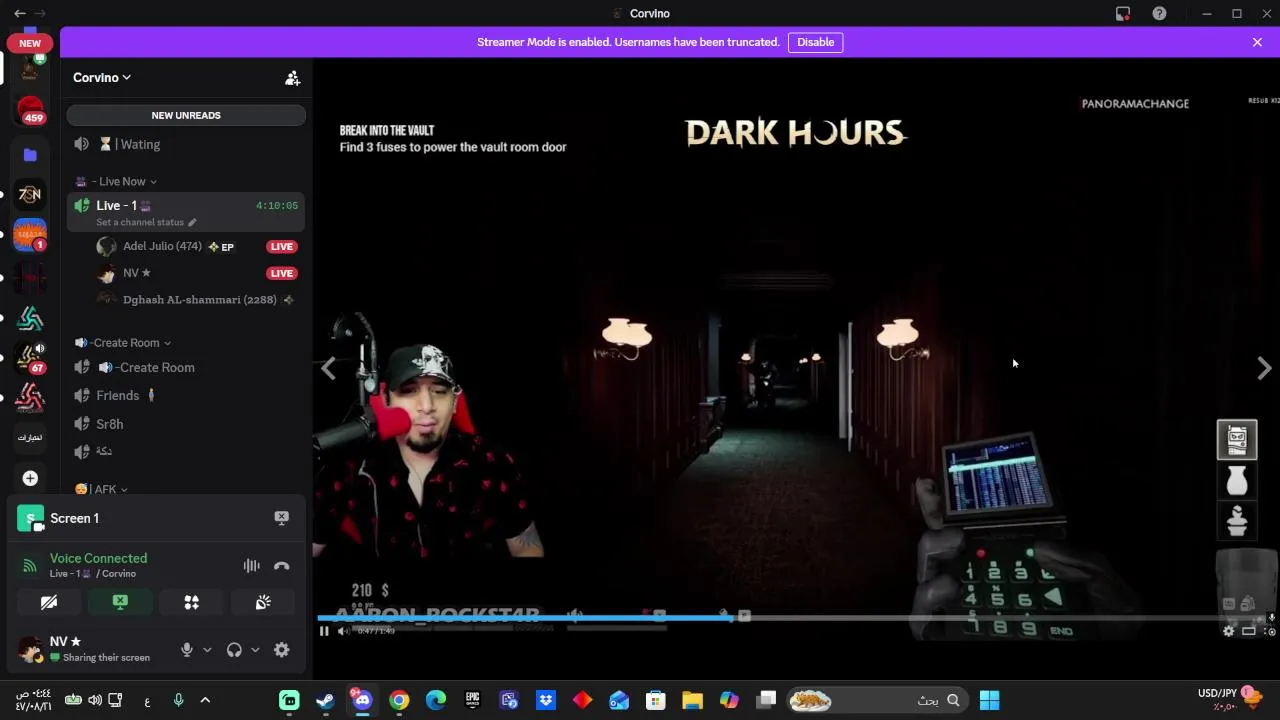Click the taskbar search box
The height and width of the screenshot is (720, 1280).
pos(877,700)
